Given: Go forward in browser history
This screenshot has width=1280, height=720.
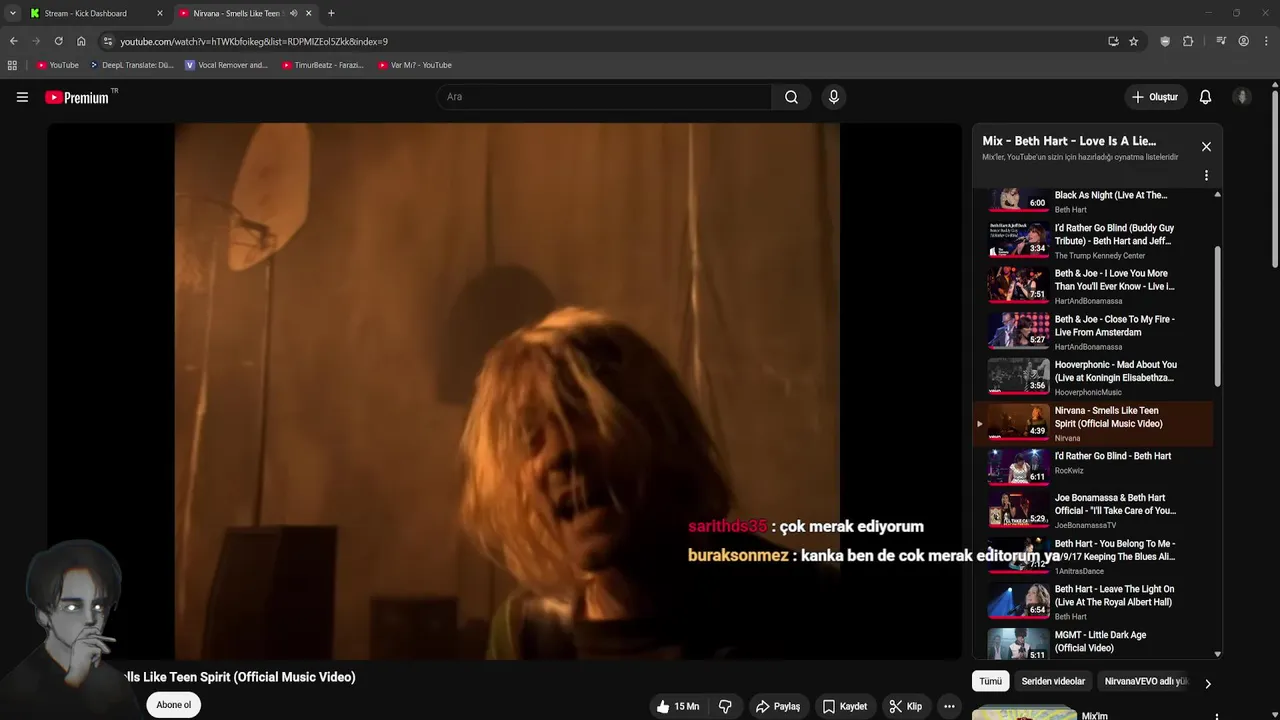Looking at the screenshot, I should 36,41.
